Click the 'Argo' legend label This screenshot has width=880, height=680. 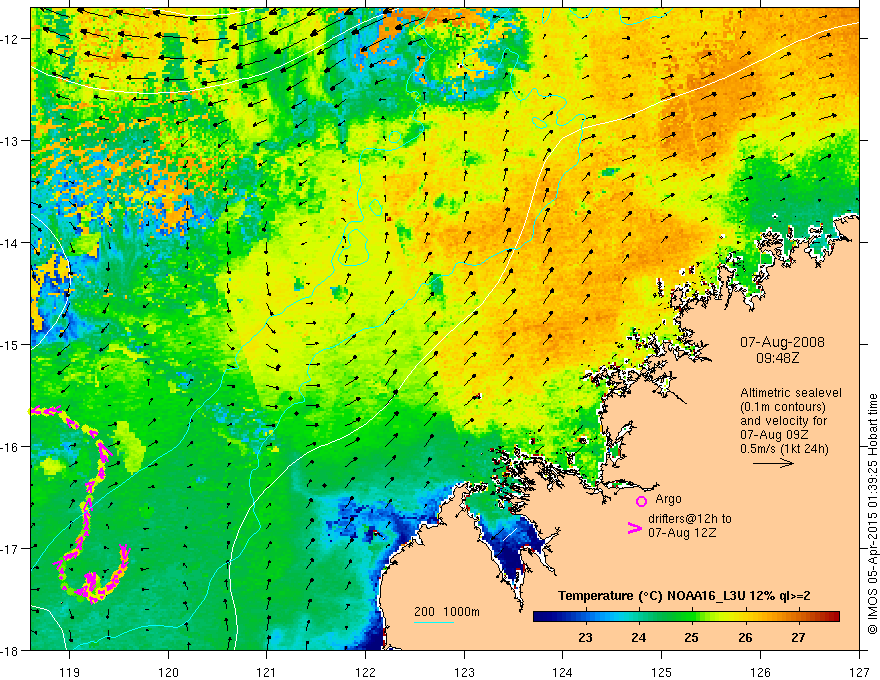point(668,499)
